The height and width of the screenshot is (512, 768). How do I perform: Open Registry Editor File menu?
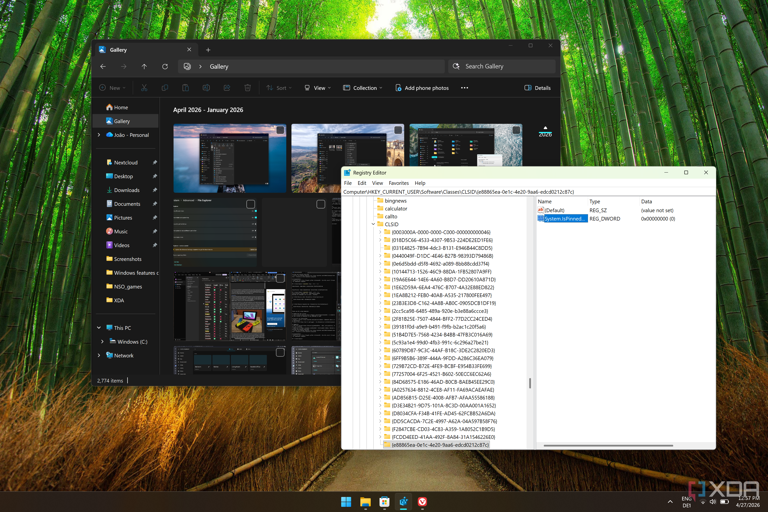coord(348,183)
